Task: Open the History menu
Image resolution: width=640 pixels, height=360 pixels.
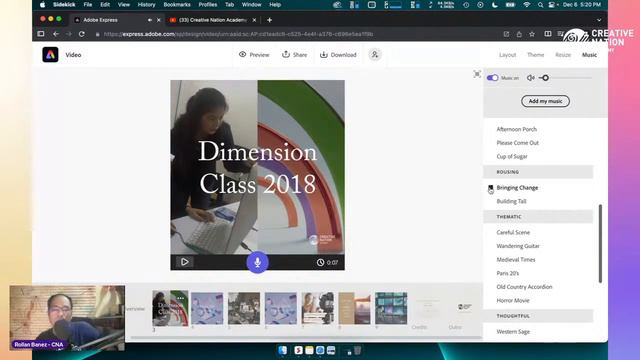Action: point(146,5)
